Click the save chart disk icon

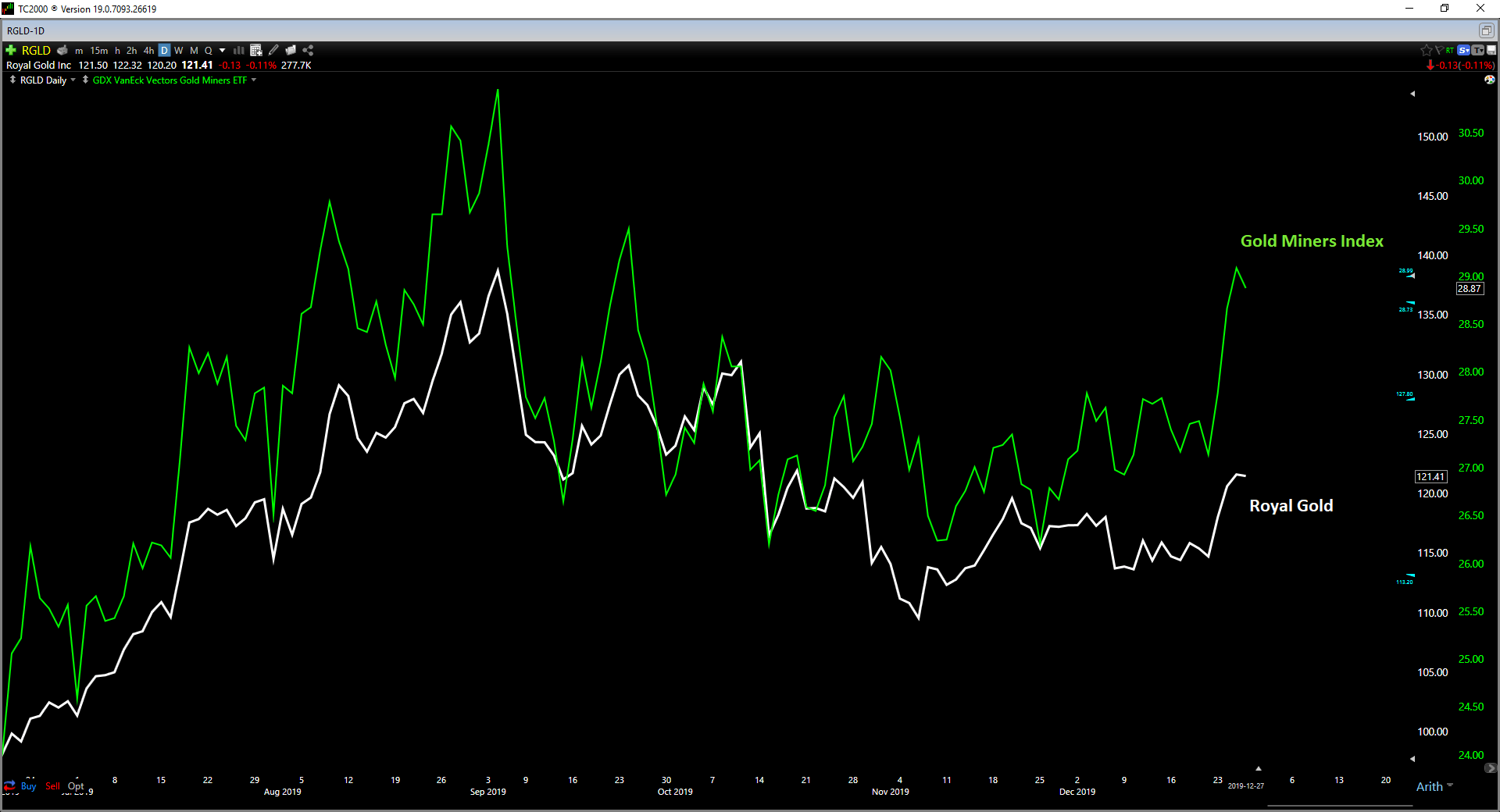tap(1491, 50)
